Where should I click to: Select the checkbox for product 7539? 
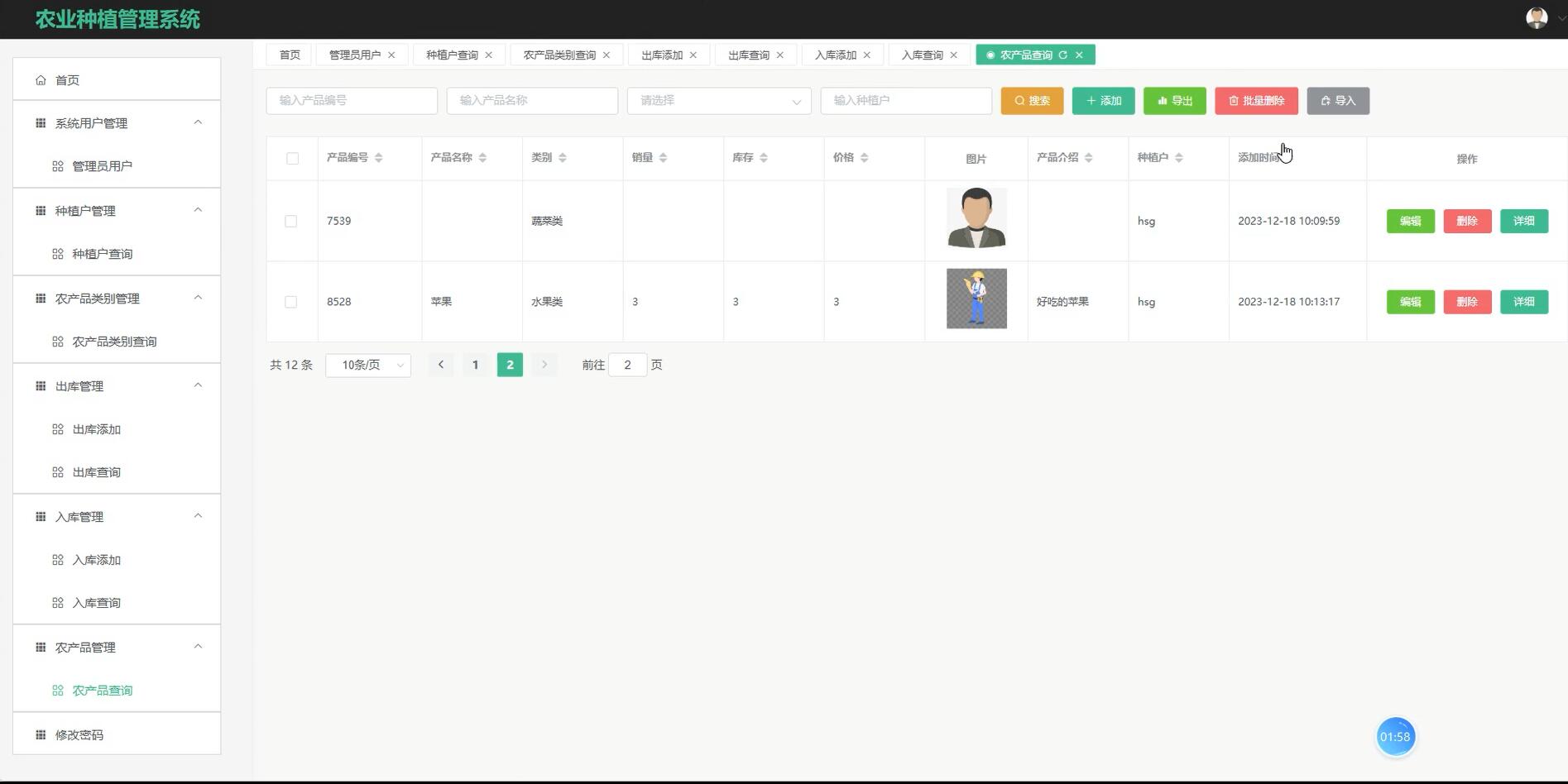[x=290, y=221]
